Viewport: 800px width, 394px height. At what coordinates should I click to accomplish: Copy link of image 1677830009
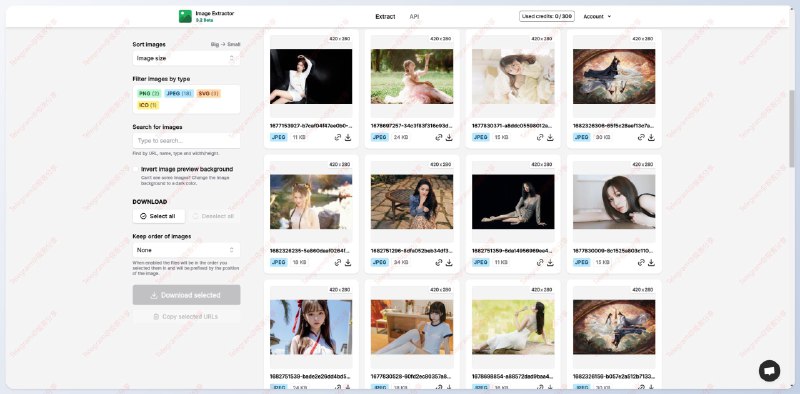coord(641,262)
